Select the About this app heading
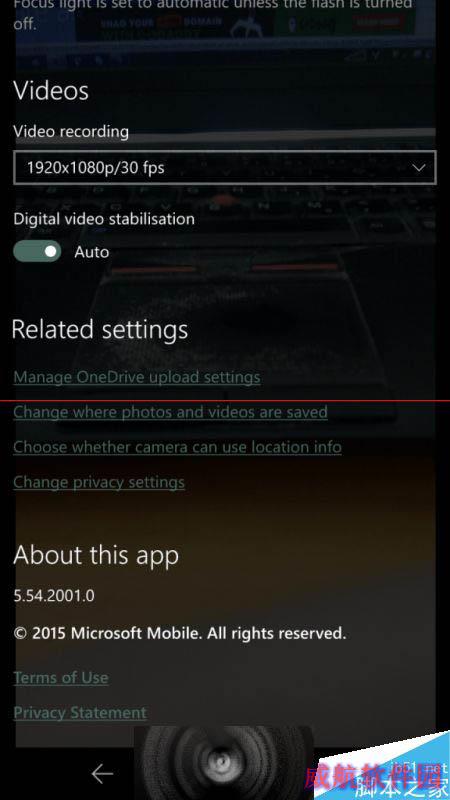The height and width of the screenshot is (800, 450). 96,555
